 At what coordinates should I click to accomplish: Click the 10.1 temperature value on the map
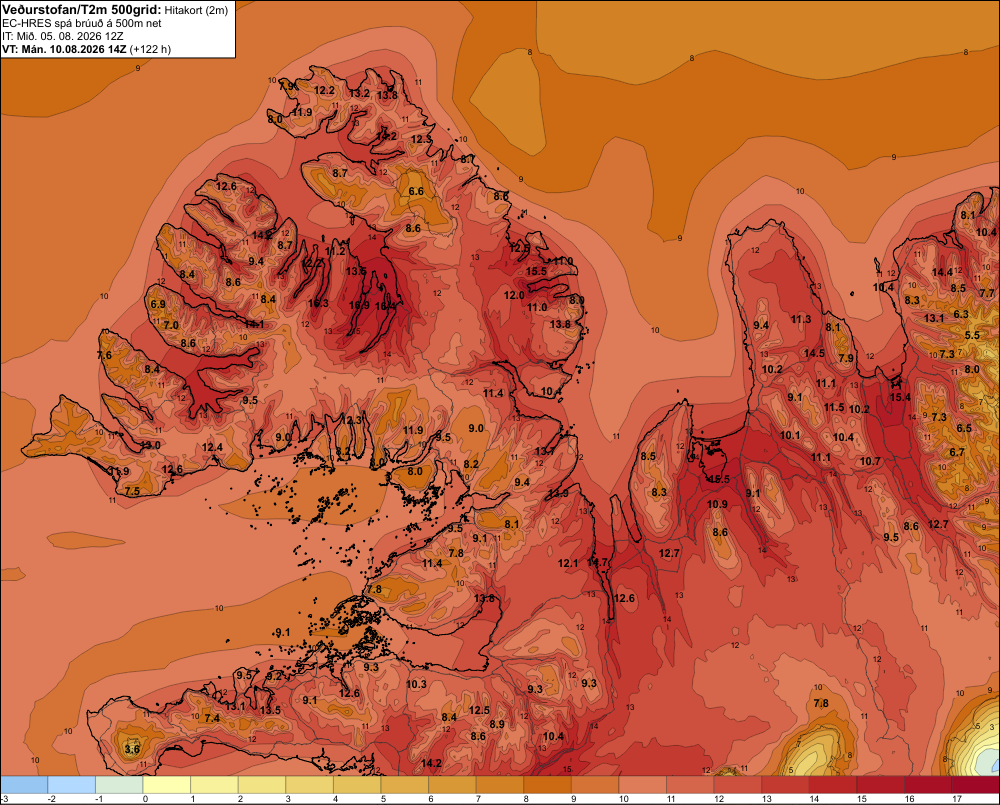(x=790, y=435)
